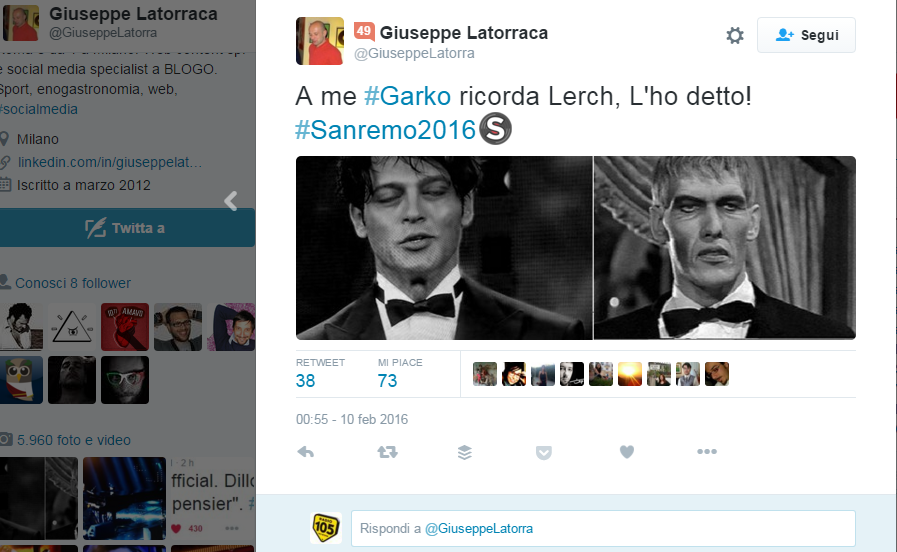Open the #Garko hashtag link
This screenshot has height=552, width=897.
pos(407,96)
